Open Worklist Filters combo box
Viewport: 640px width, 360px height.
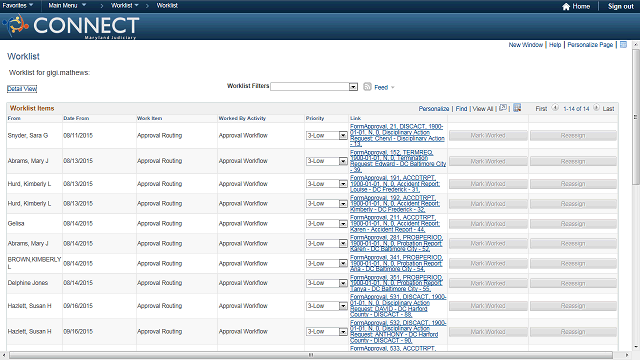click(314, 87)
